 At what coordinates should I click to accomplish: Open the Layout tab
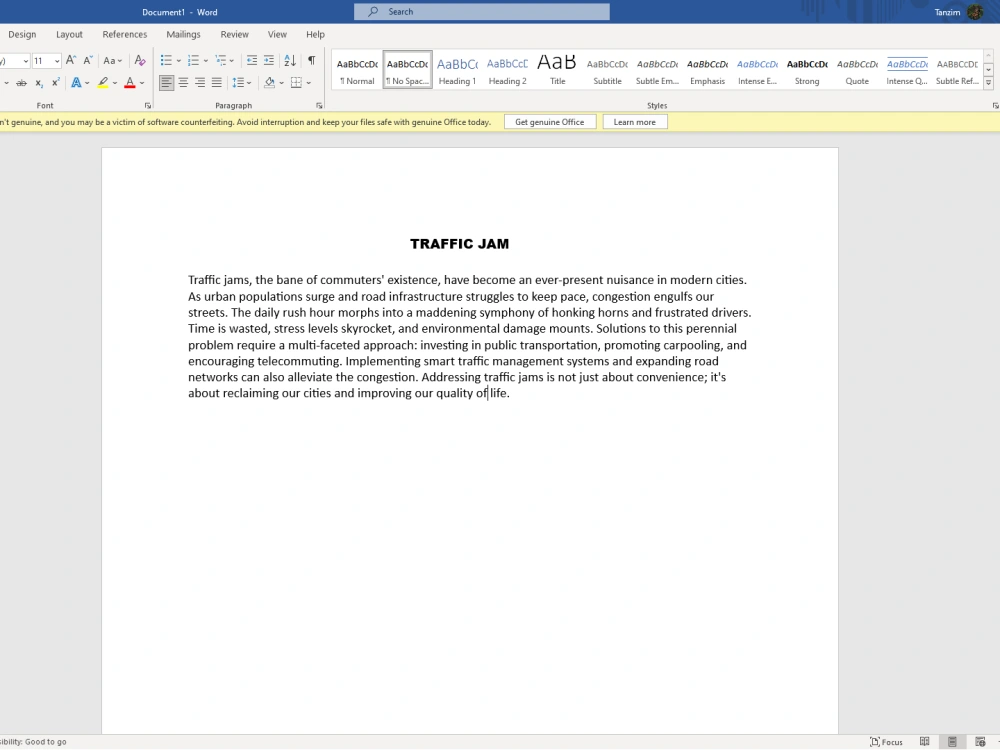(69, 34)
